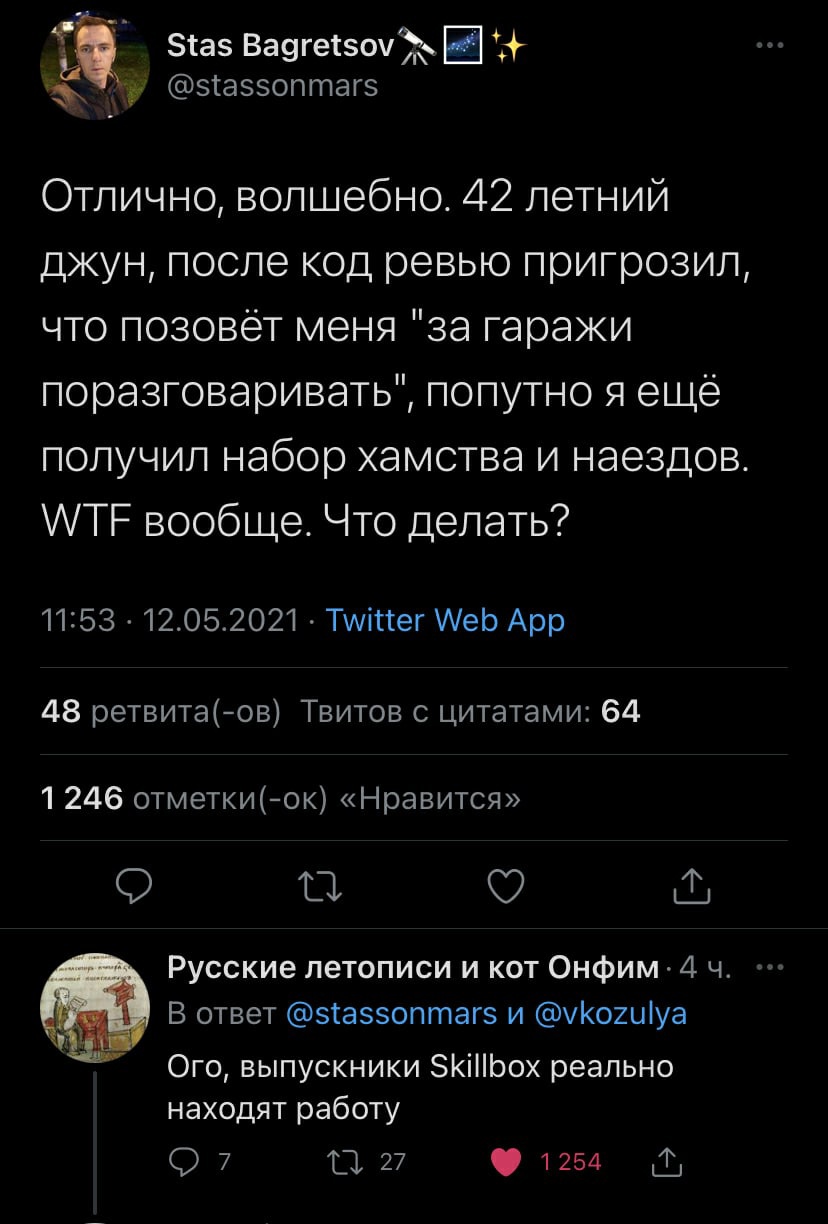Unlike the already-liked Skillbox reply
The height and width of the screenshot is (1224, 828).
coord(505,1162)
